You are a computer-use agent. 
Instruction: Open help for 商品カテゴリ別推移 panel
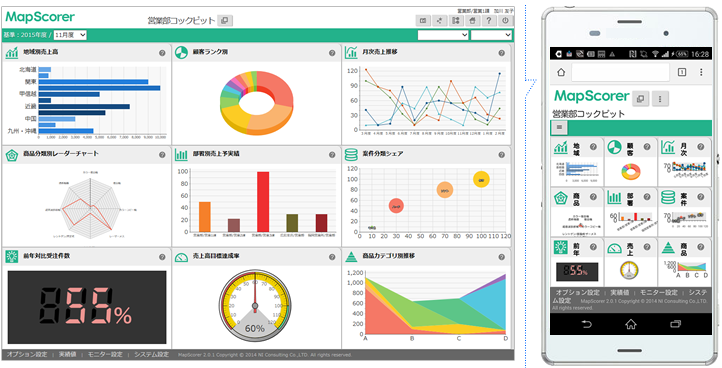(x=501, y=257)
